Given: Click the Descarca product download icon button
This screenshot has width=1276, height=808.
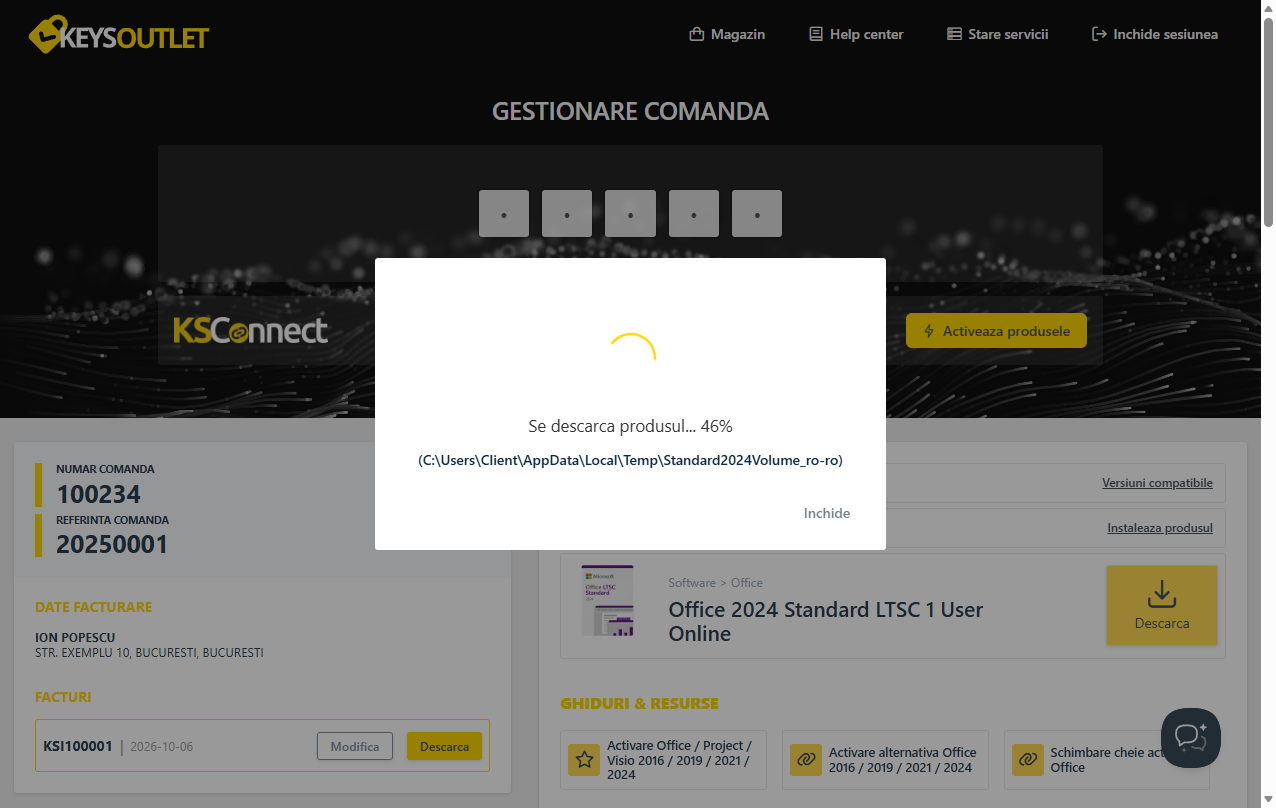Looking at the screenshot, I should (1162, 605).
